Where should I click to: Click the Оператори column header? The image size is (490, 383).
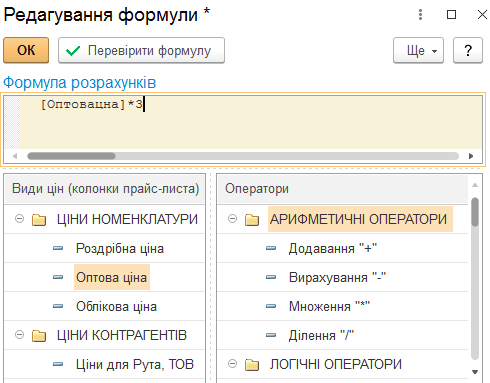click(343, 189)
